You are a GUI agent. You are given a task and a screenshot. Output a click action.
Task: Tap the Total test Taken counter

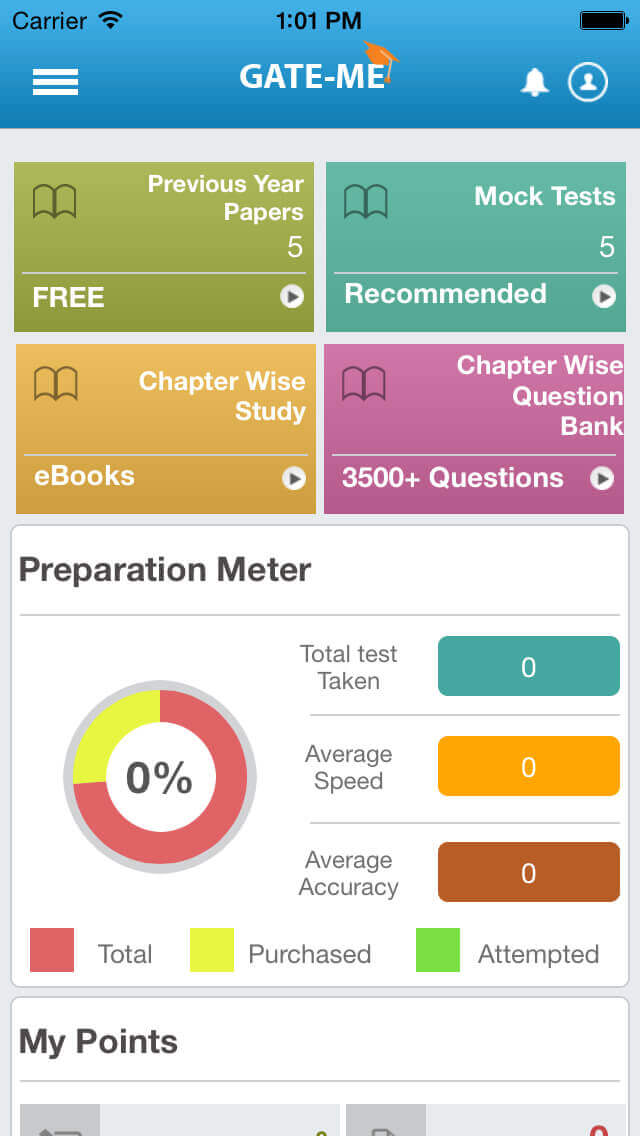pos(528,666)
